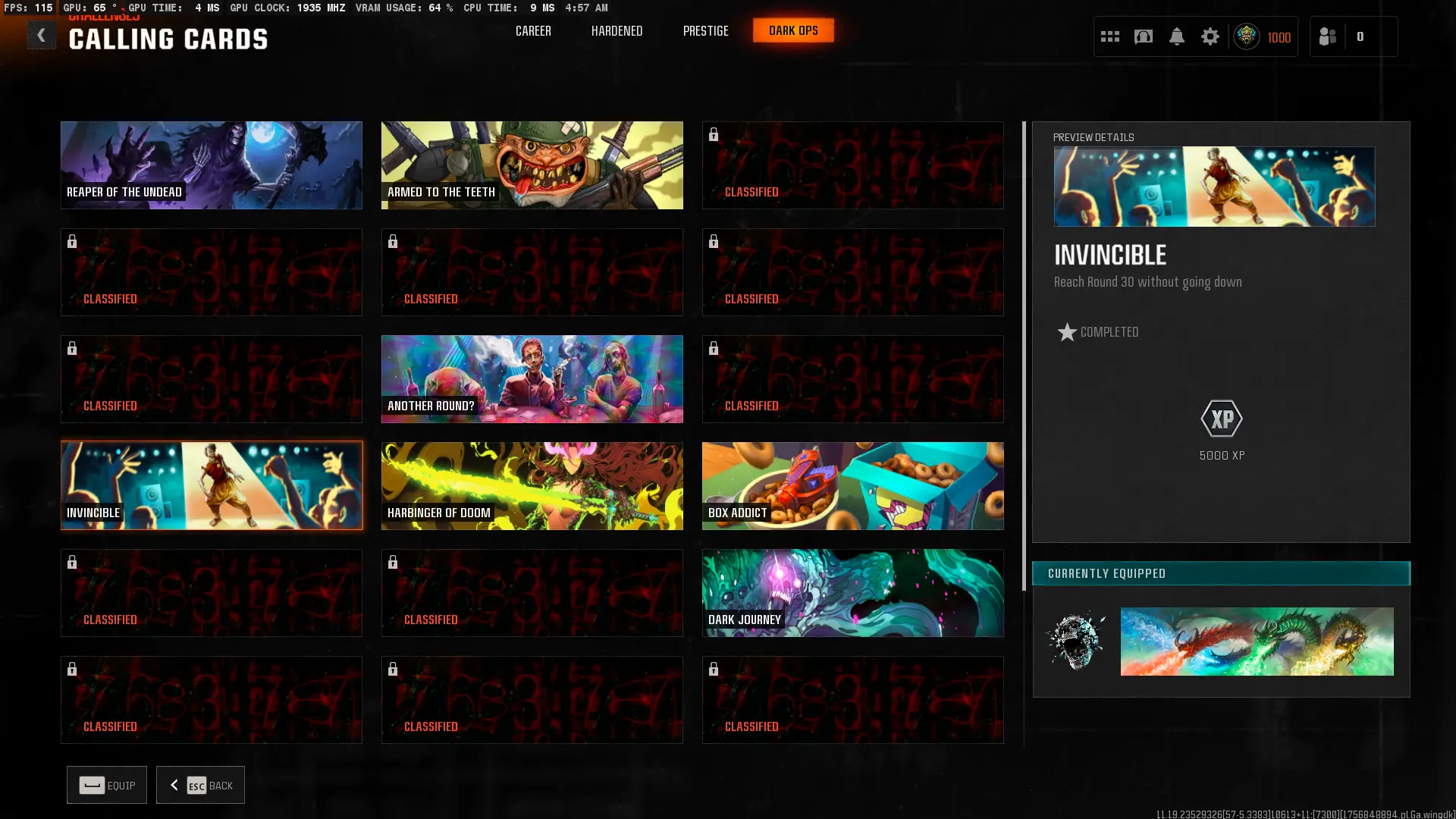
Task: Go back using top-left arrow
Action: click(x=42, y=36)
